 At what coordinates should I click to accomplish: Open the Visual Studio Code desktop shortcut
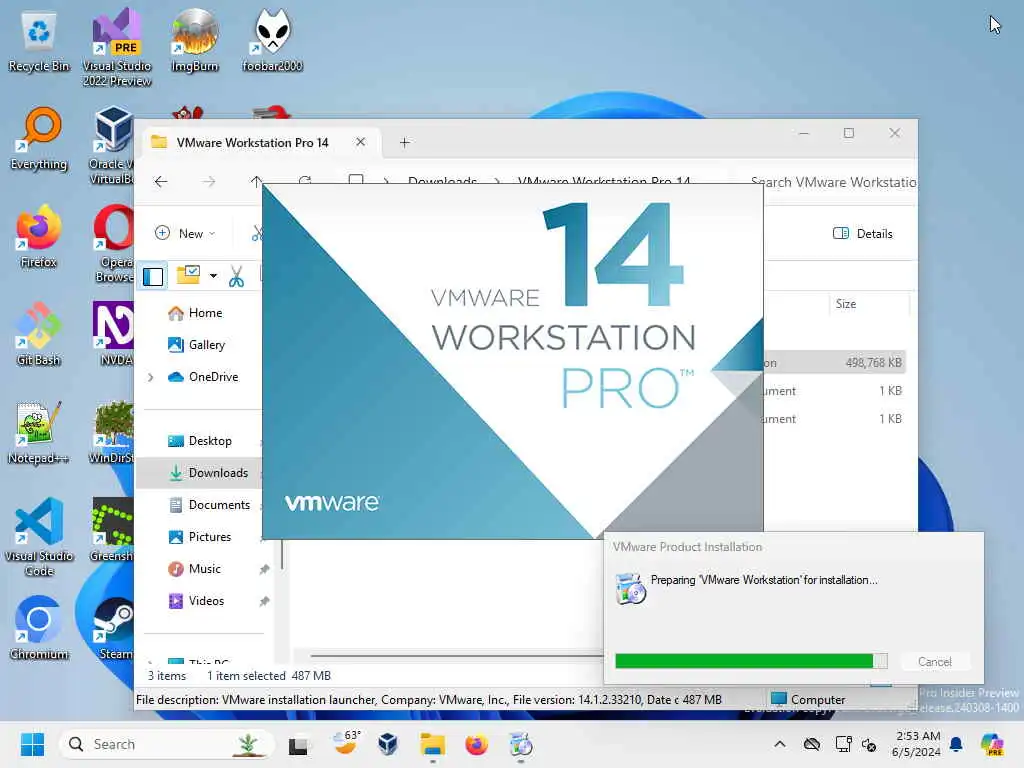click(x=39, y=537)
